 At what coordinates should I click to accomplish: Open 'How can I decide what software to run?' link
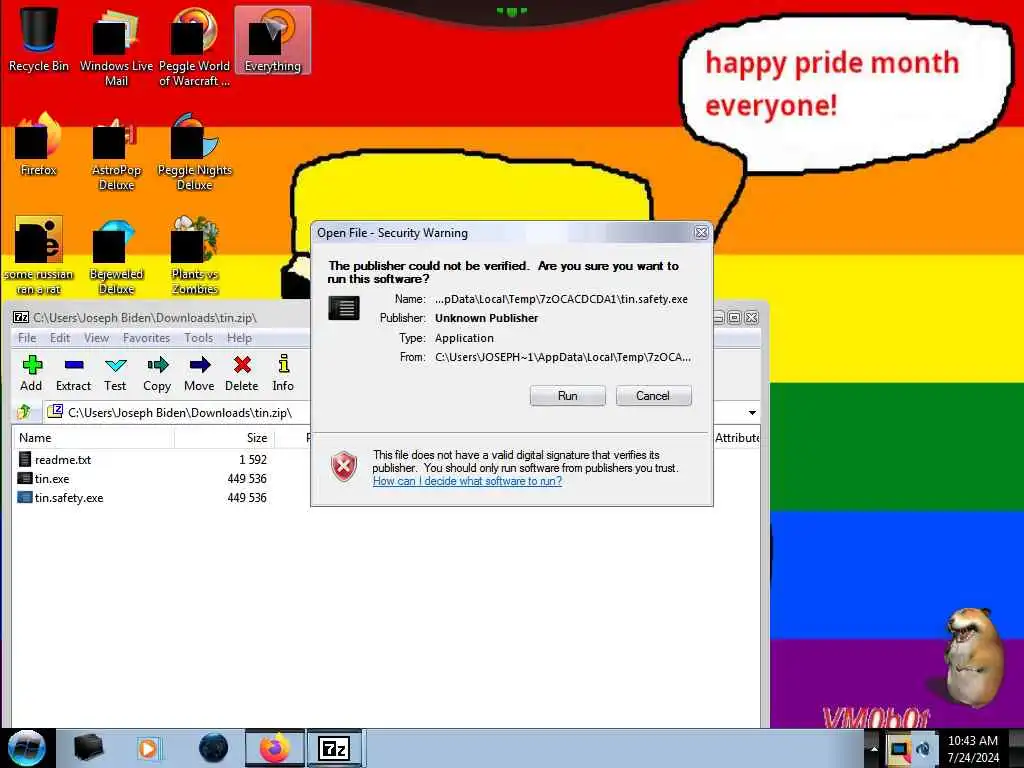pos(467,481)
